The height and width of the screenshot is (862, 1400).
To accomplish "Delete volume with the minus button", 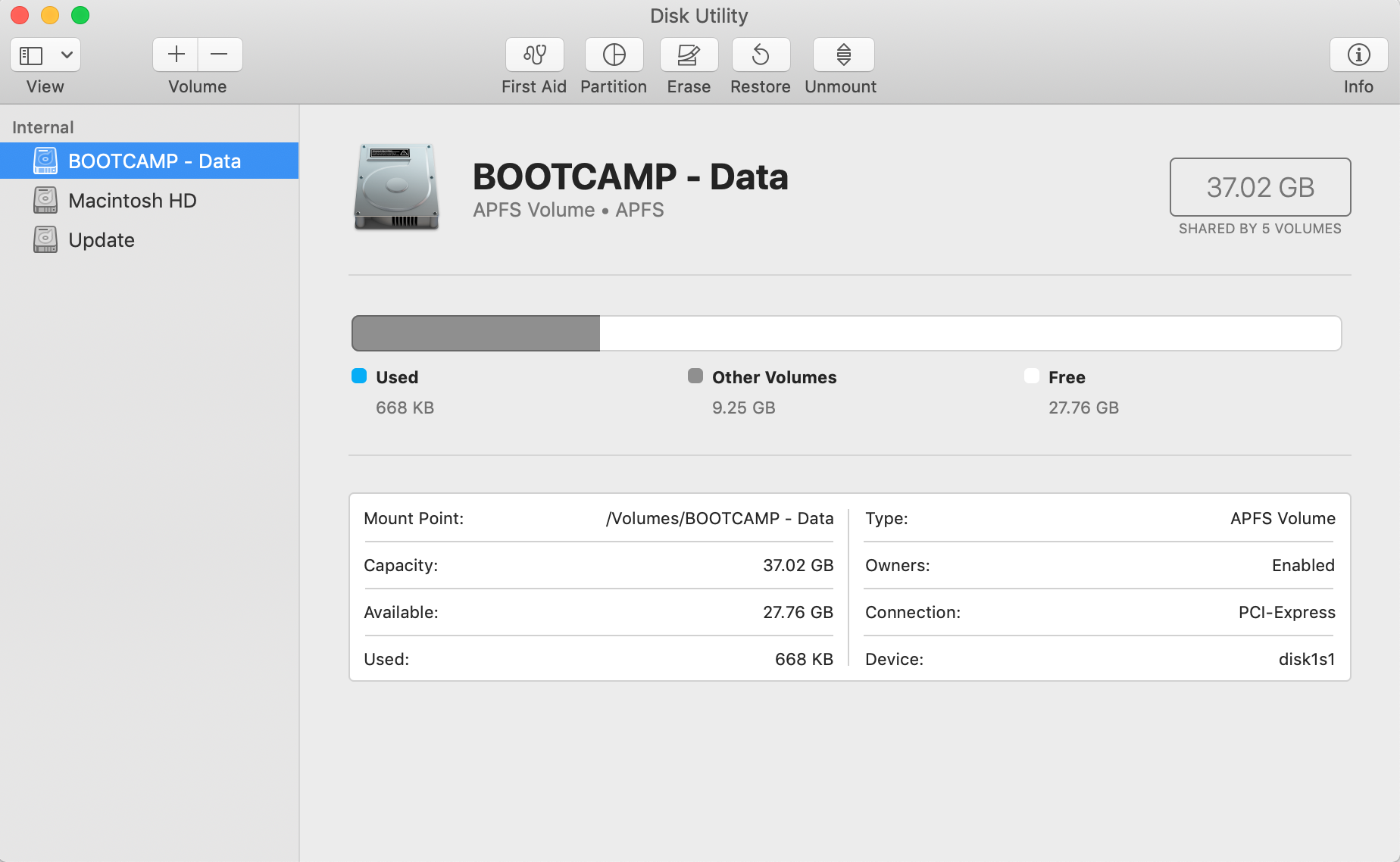I will pyautogui.click(x=220, y=55).
